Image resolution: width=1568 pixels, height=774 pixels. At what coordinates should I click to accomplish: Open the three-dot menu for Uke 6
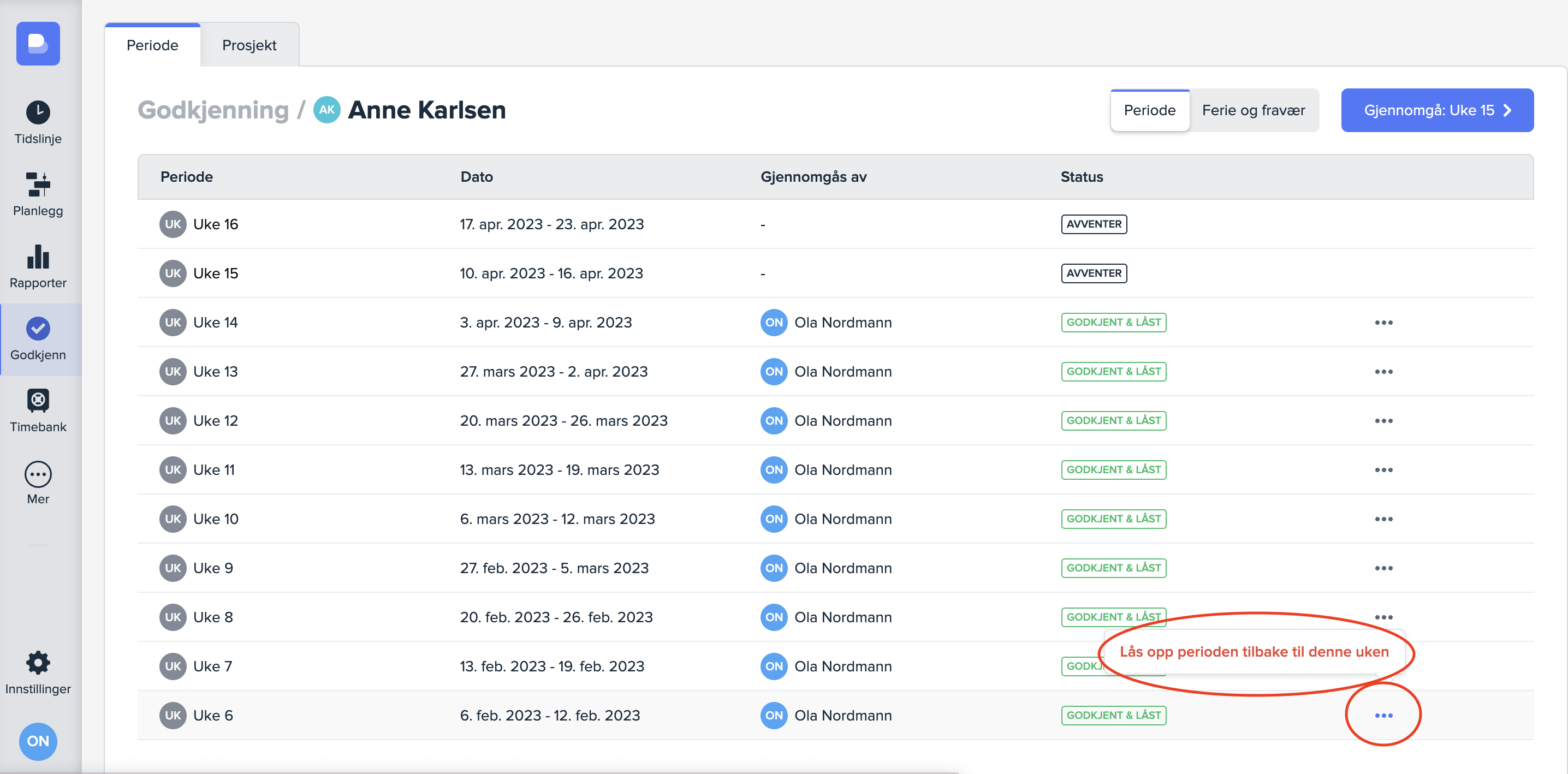coord(1382,716)
